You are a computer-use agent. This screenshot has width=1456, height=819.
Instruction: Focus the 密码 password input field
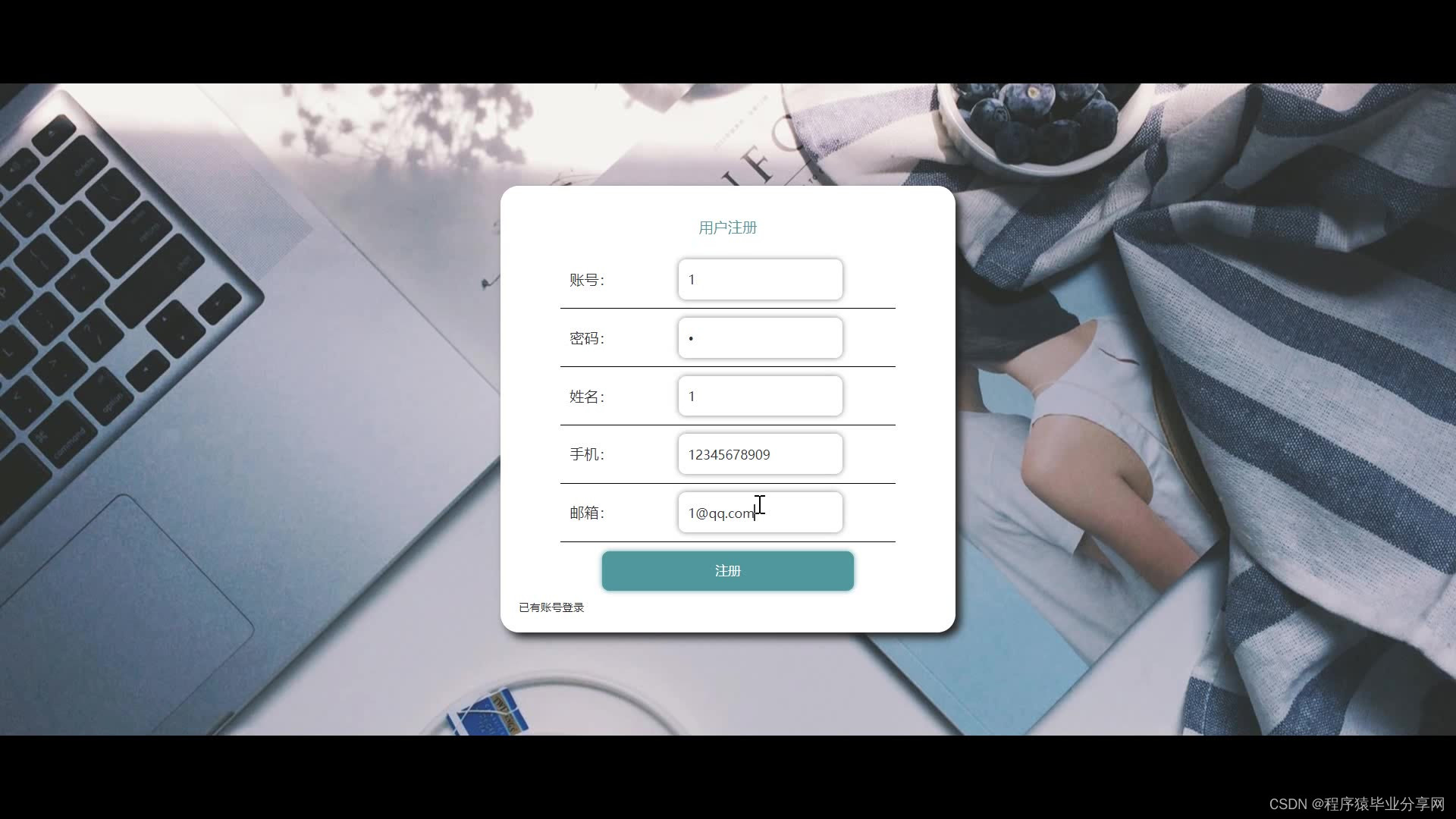[760, 338]
